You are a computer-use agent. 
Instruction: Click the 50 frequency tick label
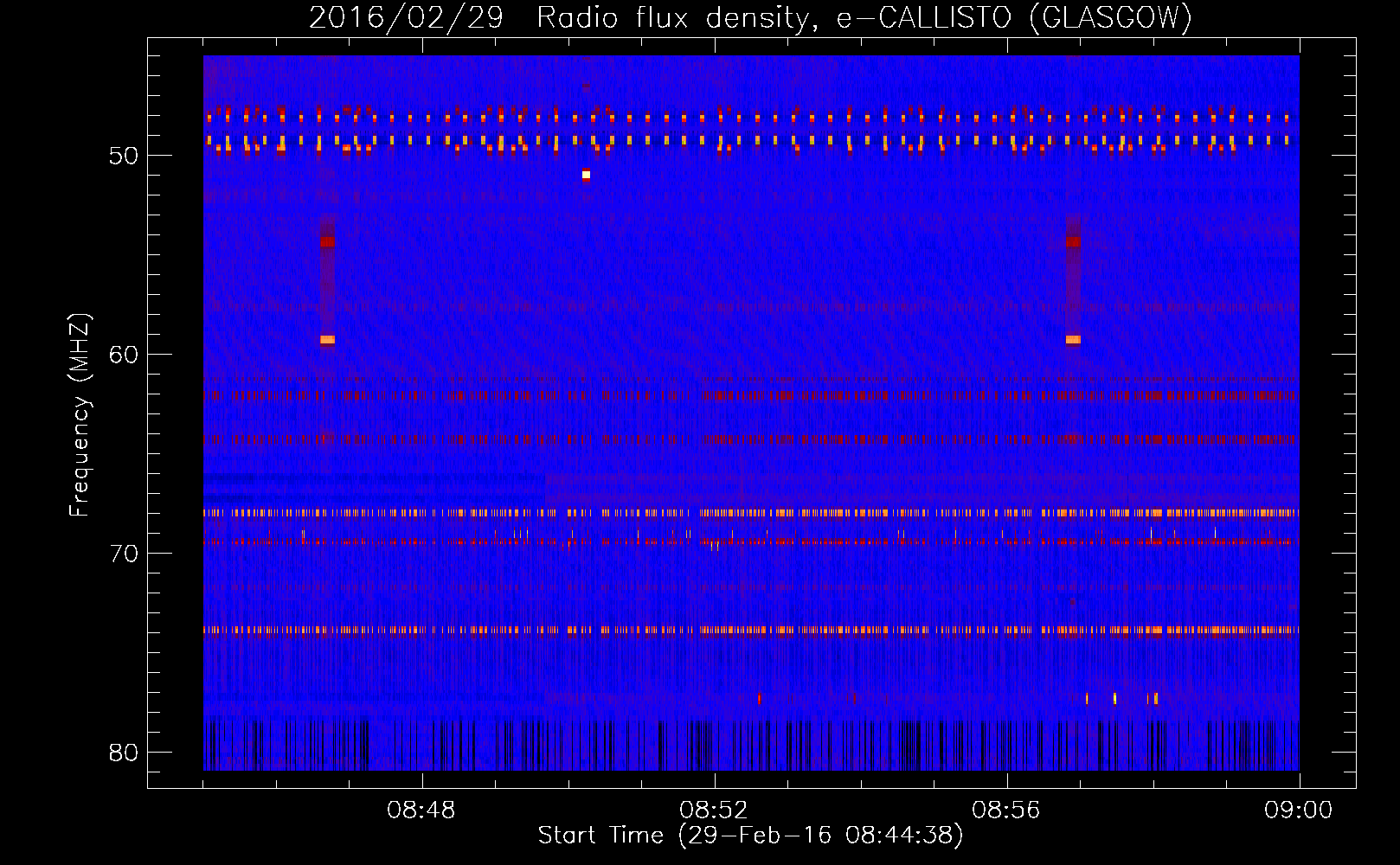coord(124,156)
